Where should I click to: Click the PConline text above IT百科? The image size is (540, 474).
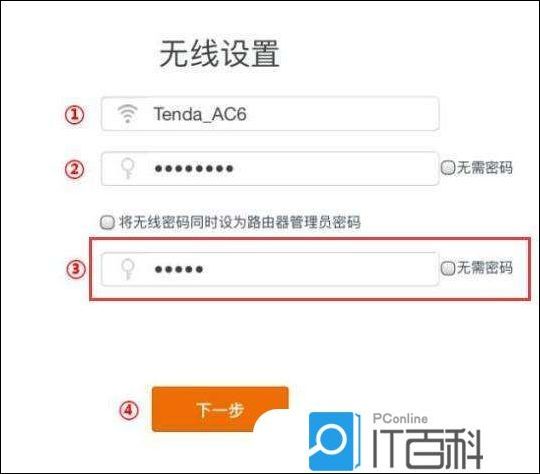pyautogui.click(x=400, y=419)
